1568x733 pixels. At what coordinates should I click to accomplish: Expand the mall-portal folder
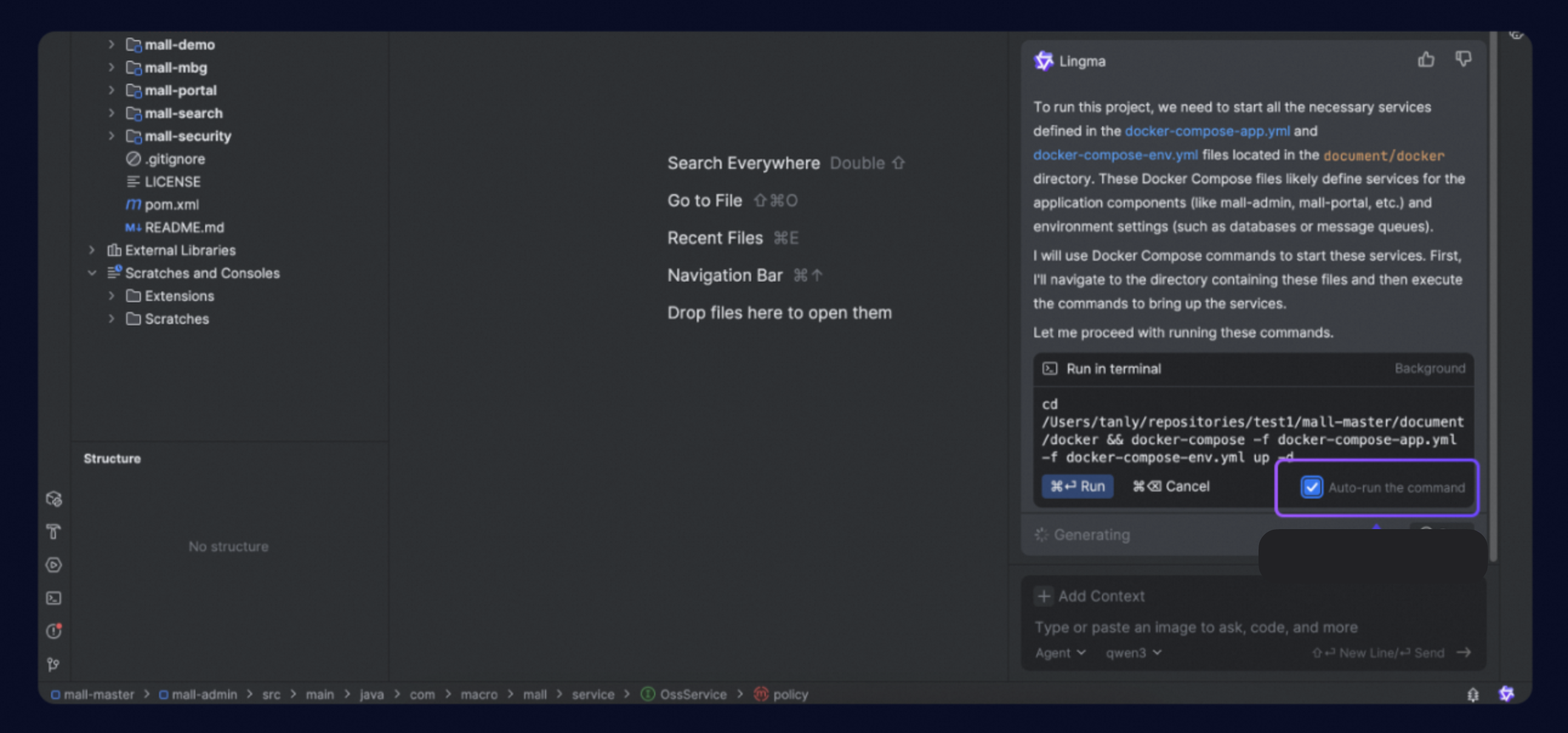[112, 90]
